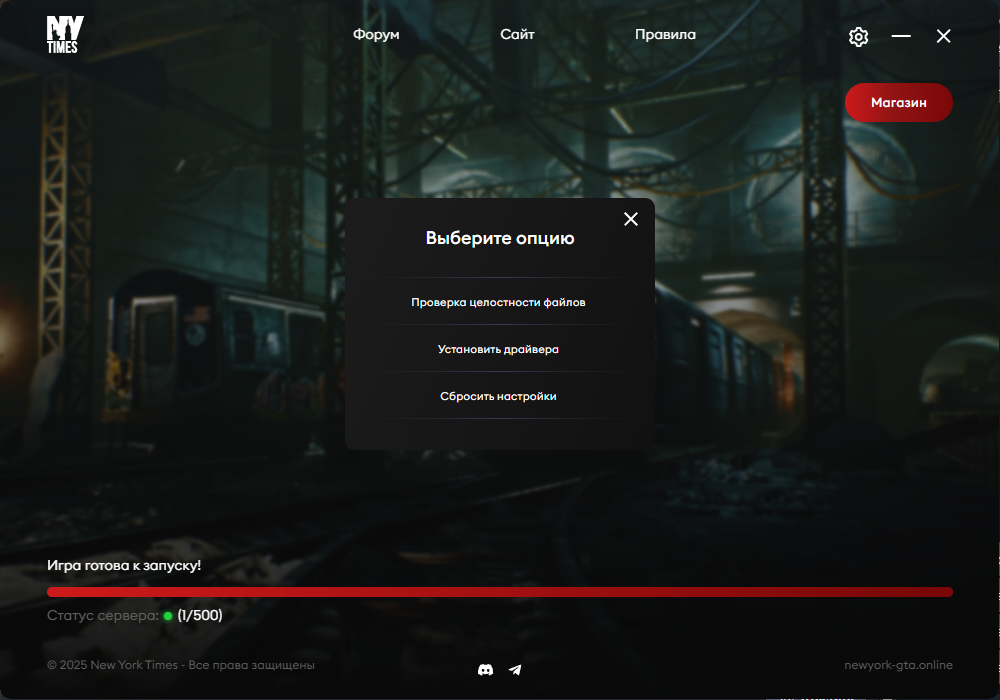Open the Discord server link icon
The height and width of the screenshot is (700, 1000).
pos(486,670)
